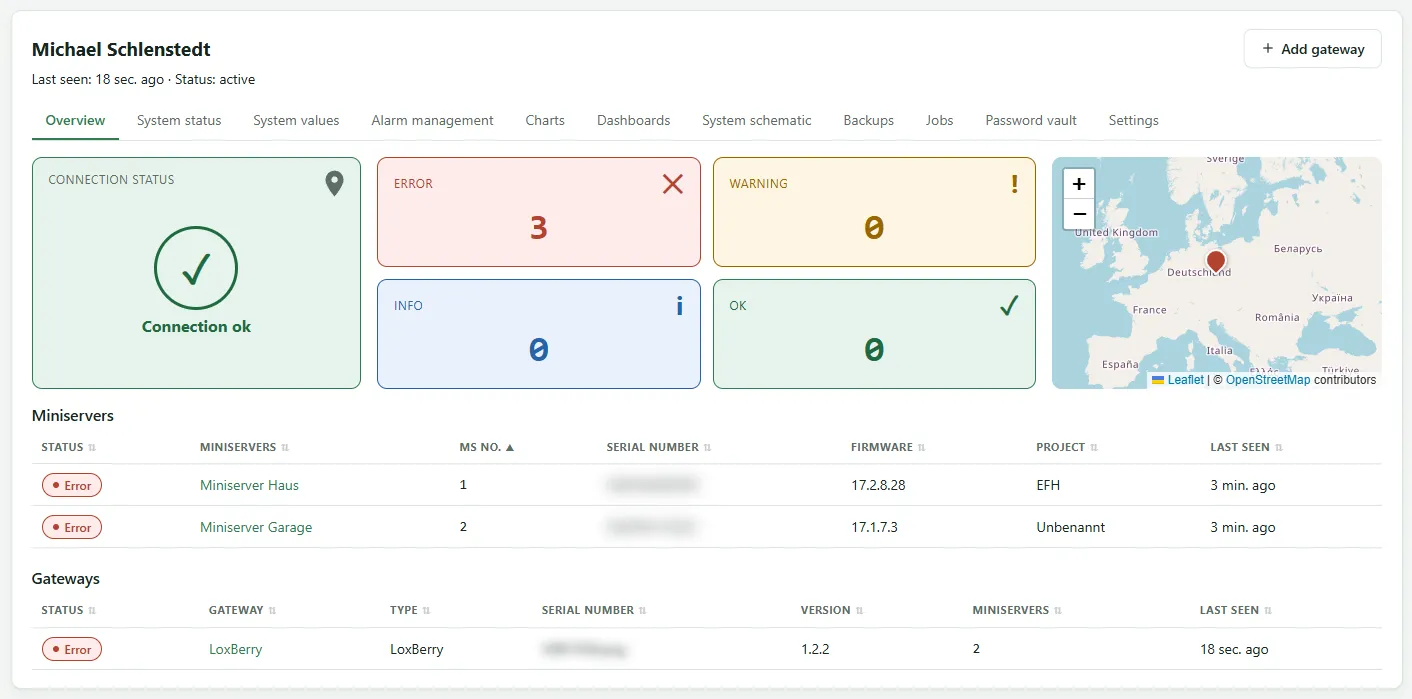Click project name Unbenannt
This screenshot has width=1412, height=699.
[x=1071, y=527]
